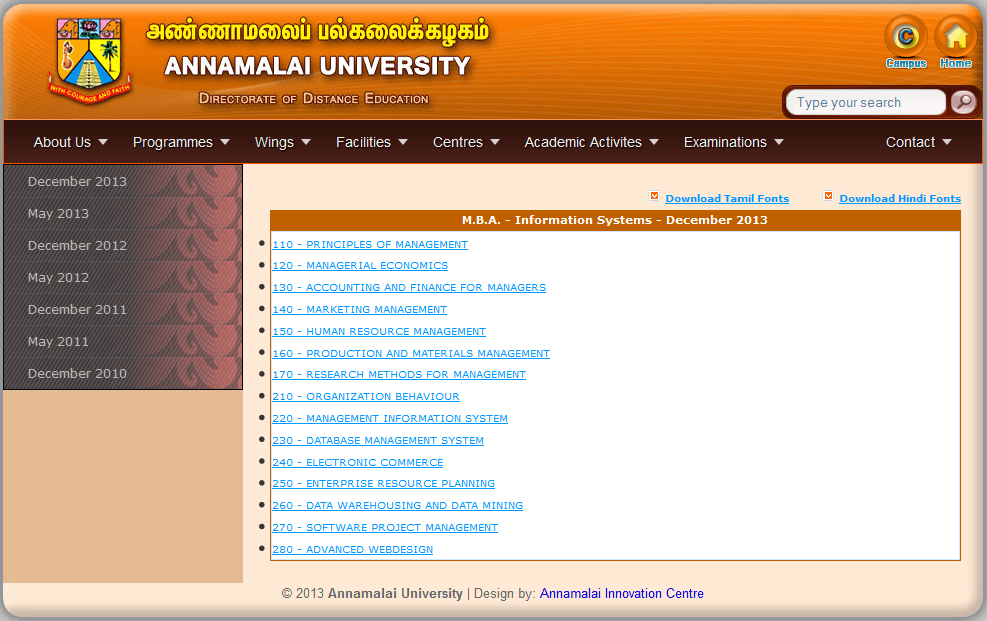
Task: Click the search magnifier button
Action: click(963, 102)
